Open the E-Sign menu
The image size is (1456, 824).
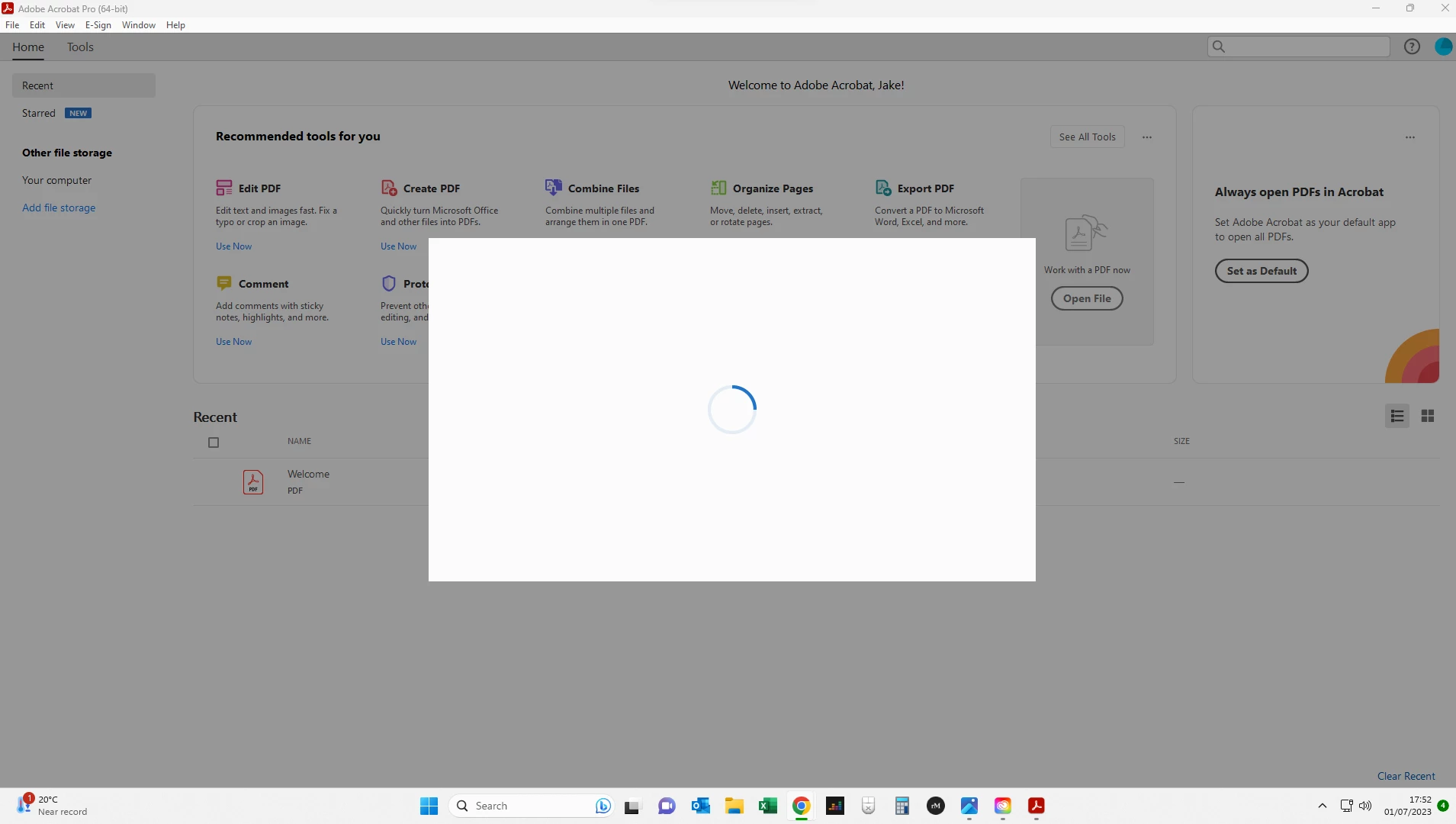click(x=98, y=24)
